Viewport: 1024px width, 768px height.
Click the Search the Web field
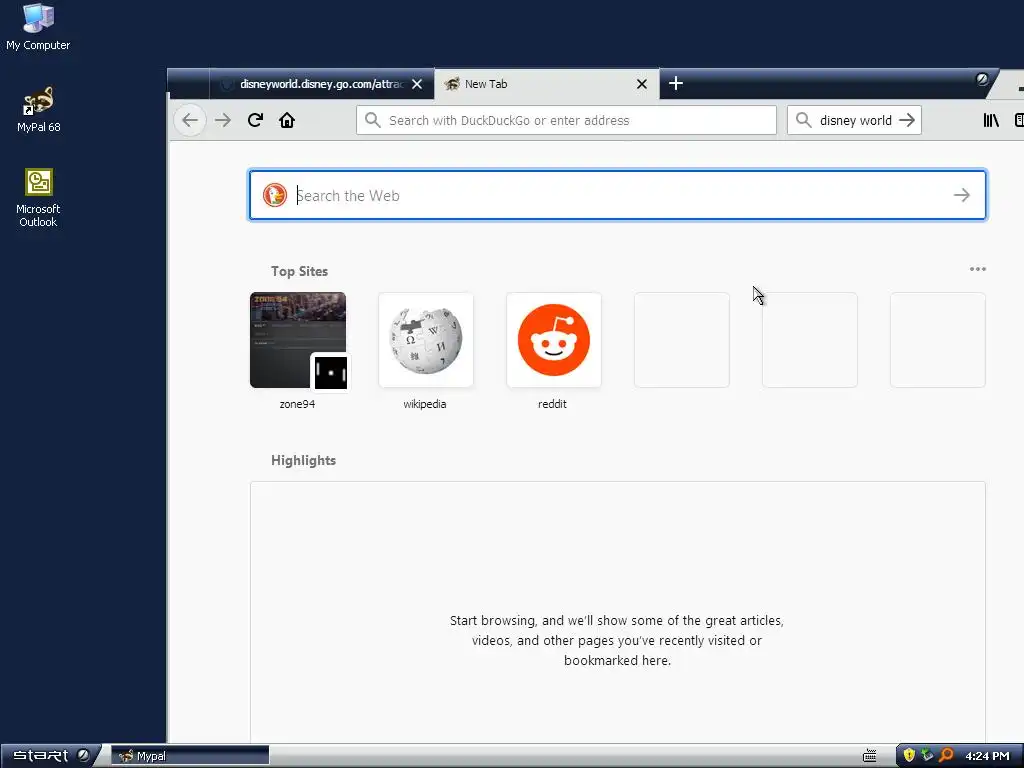coord(618,195)
